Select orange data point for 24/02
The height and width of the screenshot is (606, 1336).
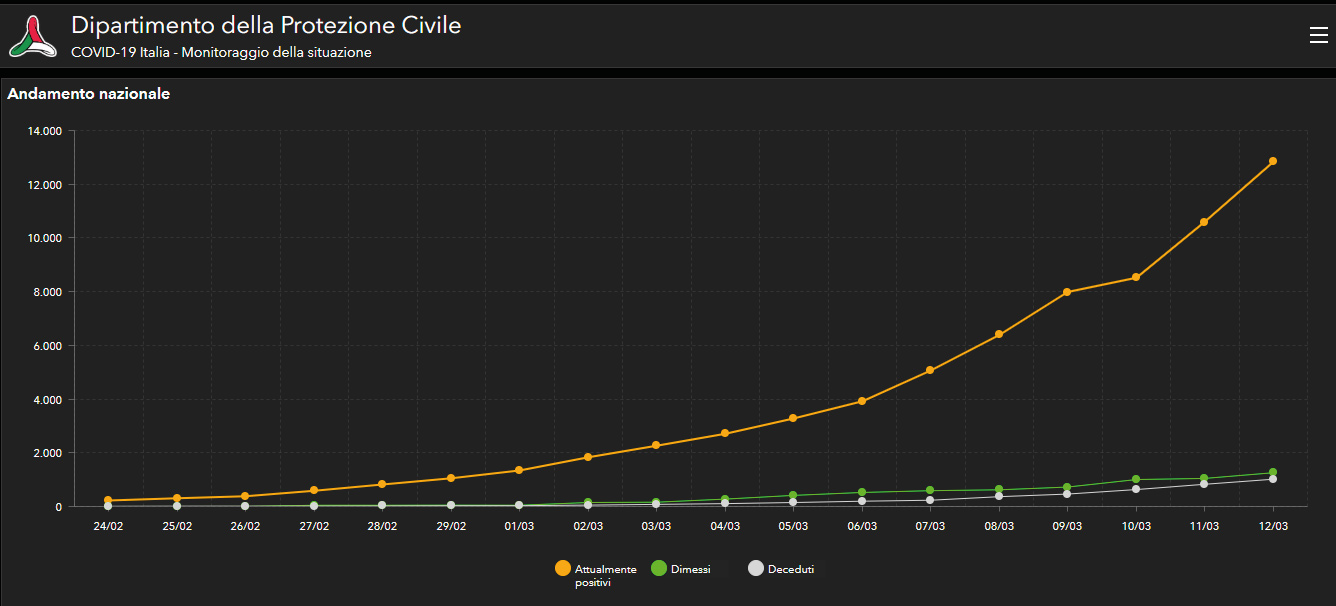108,500
